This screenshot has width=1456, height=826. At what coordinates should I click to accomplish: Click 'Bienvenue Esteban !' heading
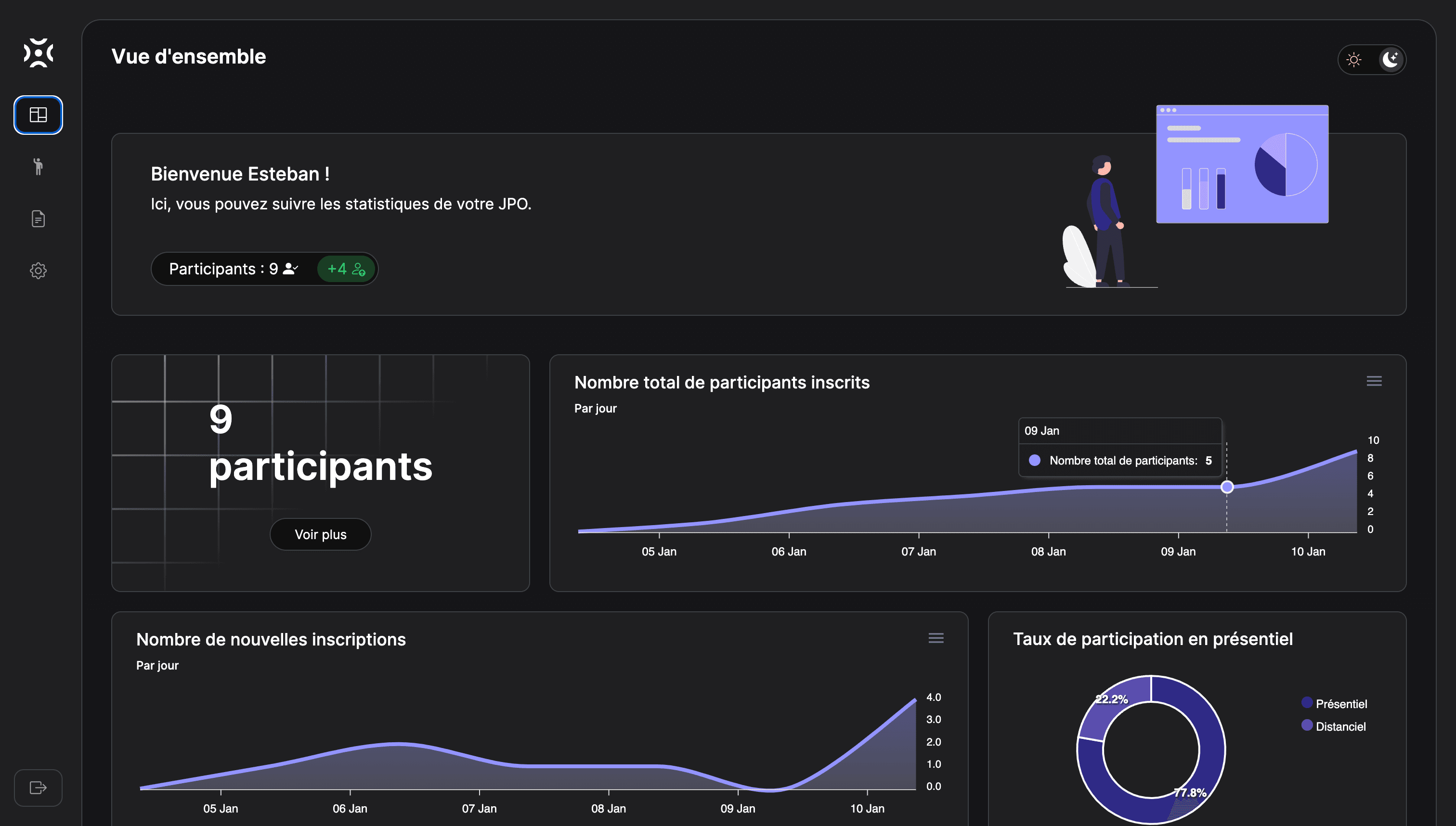pyautogui.click(x=240, y=174)
